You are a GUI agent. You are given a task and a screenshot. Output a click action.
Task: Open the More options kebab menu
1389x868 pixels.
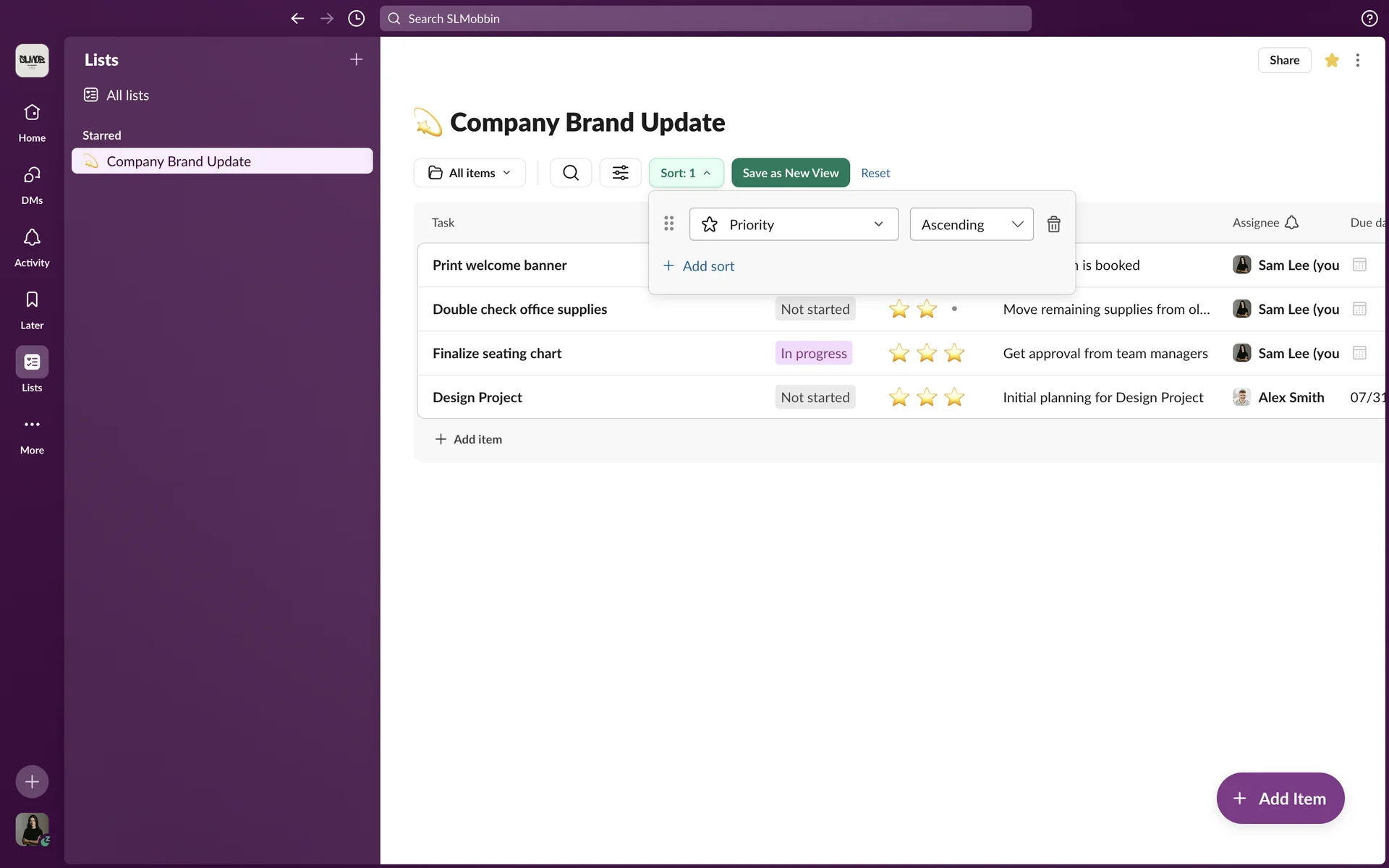click(1357, 60)
